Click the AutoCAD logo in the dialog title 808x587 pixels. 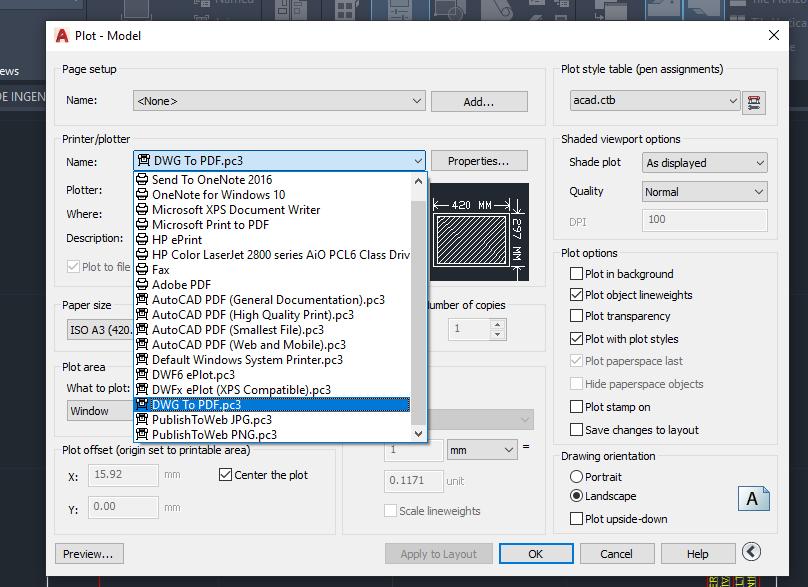pyautogui.click(x=62, y=36)
